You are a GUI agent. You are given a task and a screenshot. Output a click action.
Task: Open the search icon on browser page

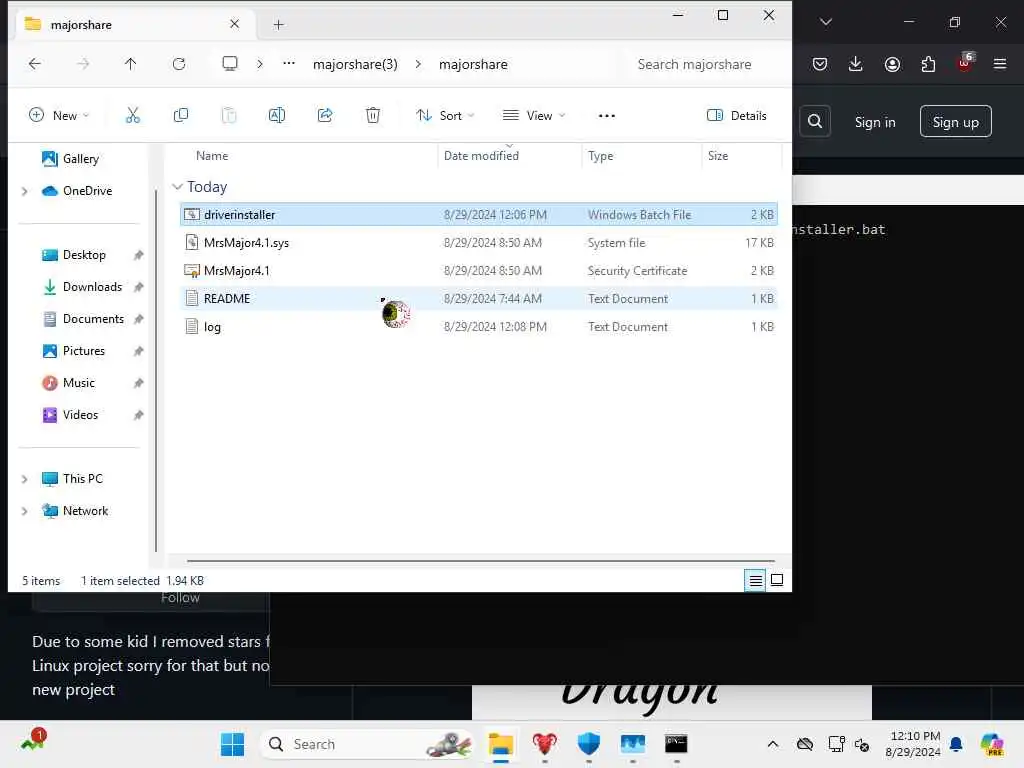pos(815,121)
